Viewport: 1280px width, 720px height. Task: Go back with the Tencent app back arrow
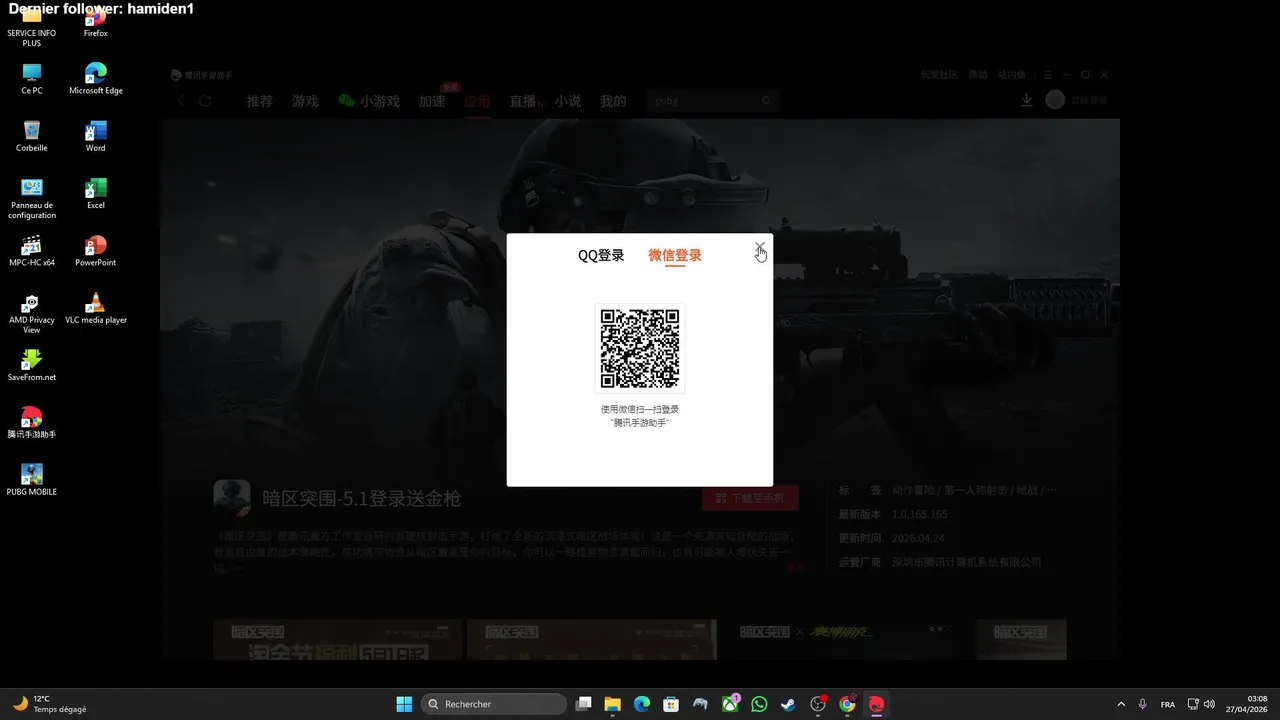coord(181,101)
